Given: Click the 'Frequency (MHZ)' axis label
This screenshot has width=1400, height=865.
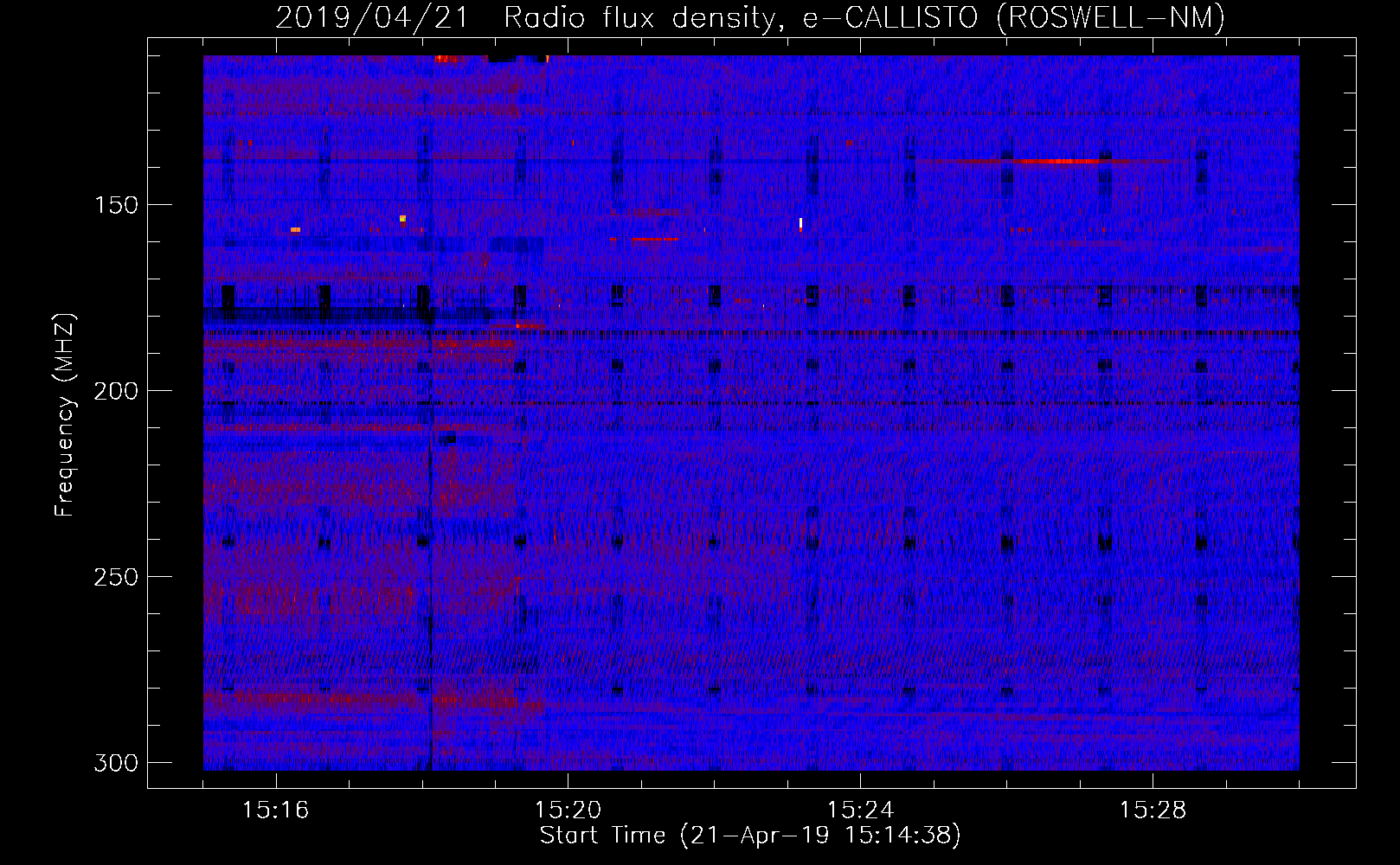Looking at the screenshot, I should pos(65,414).
